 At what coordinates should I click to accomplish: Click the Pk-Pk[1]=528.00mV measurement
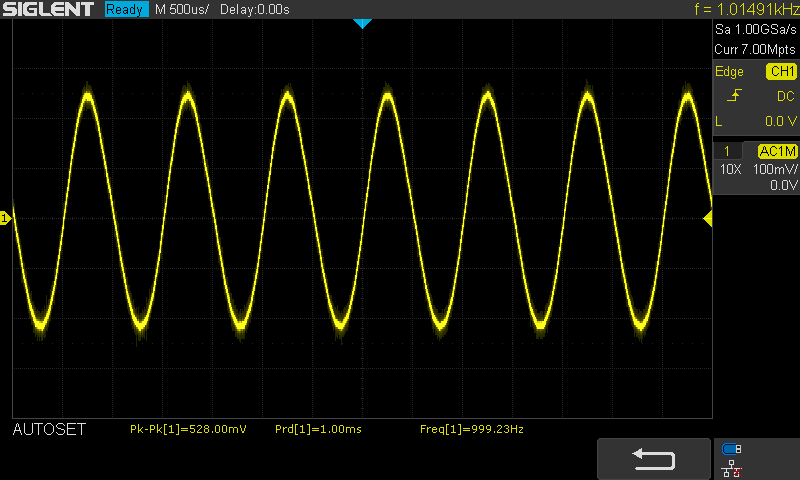[x=188, y=429]
